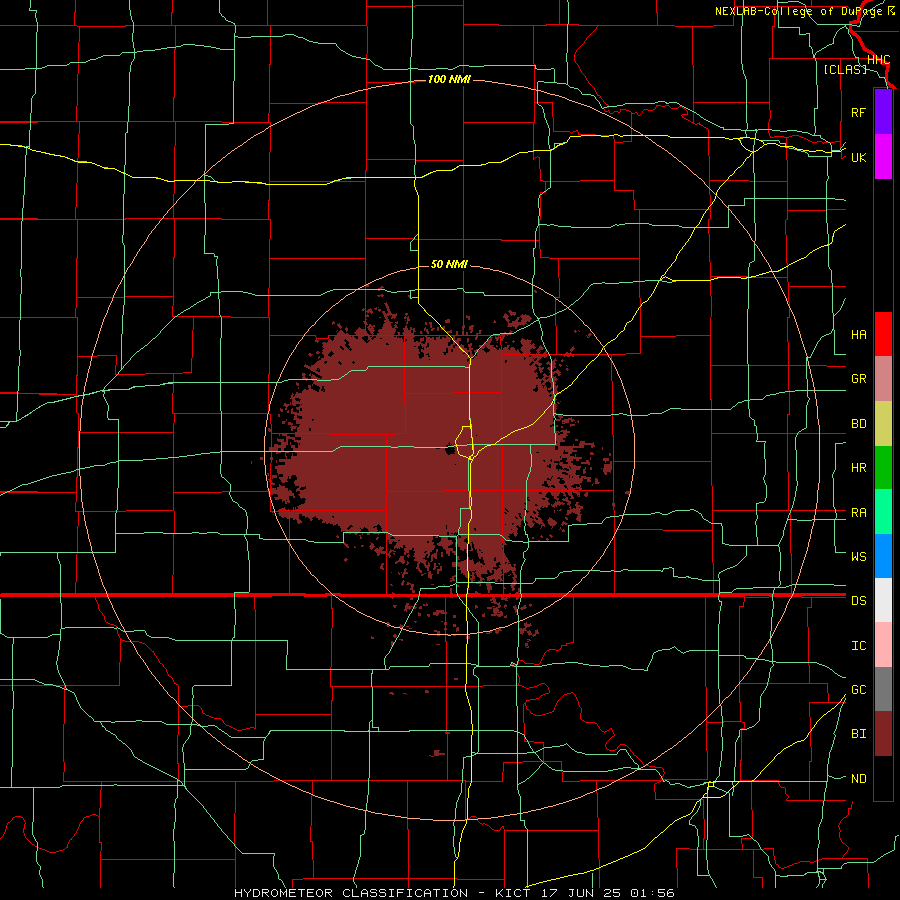Click the WS blue legend swatch
900x900 pixels.
pos(883,556)
